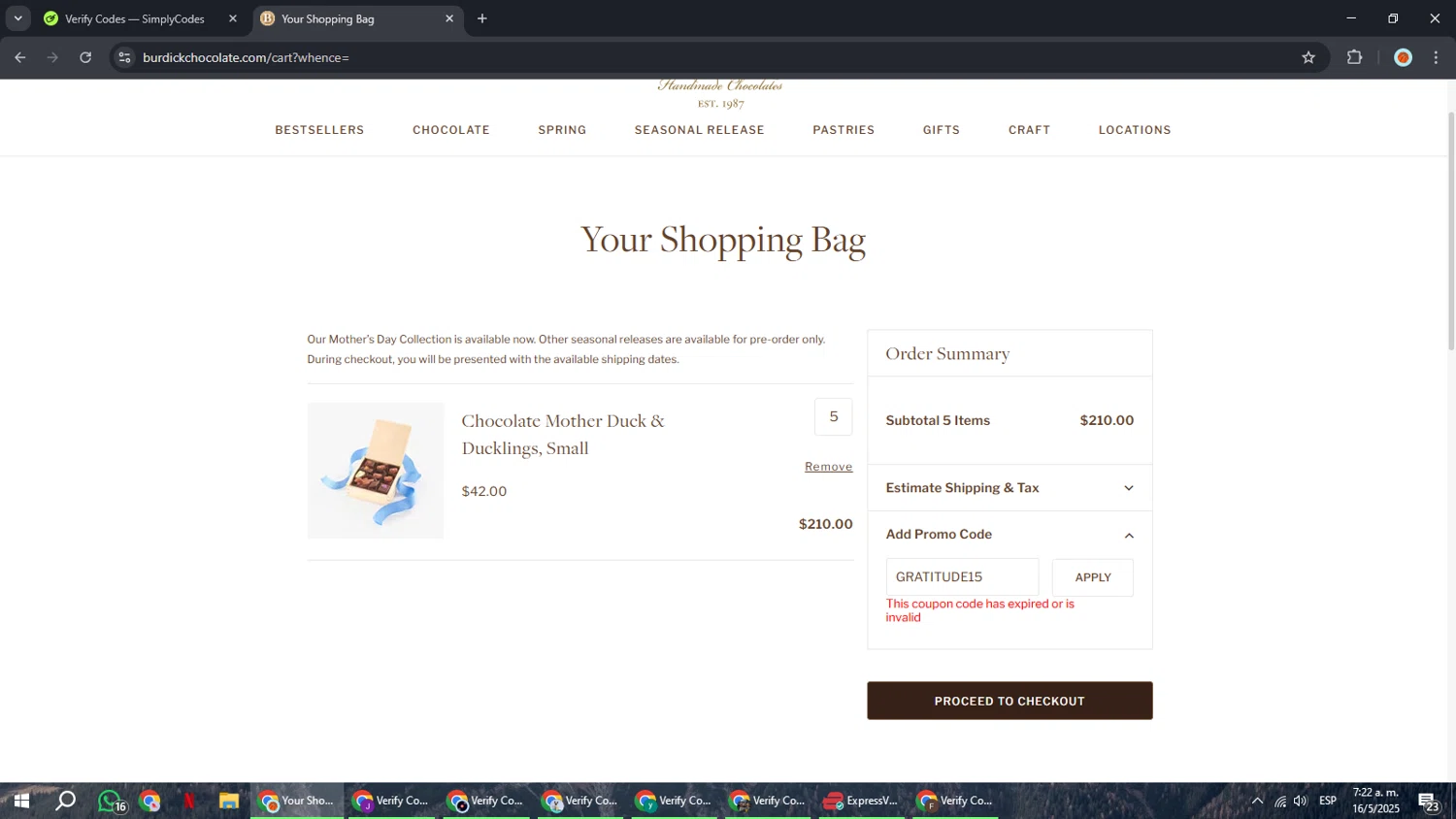Open the BESTSELLERS menu
1456x819 pixels.
coord(319,130)
